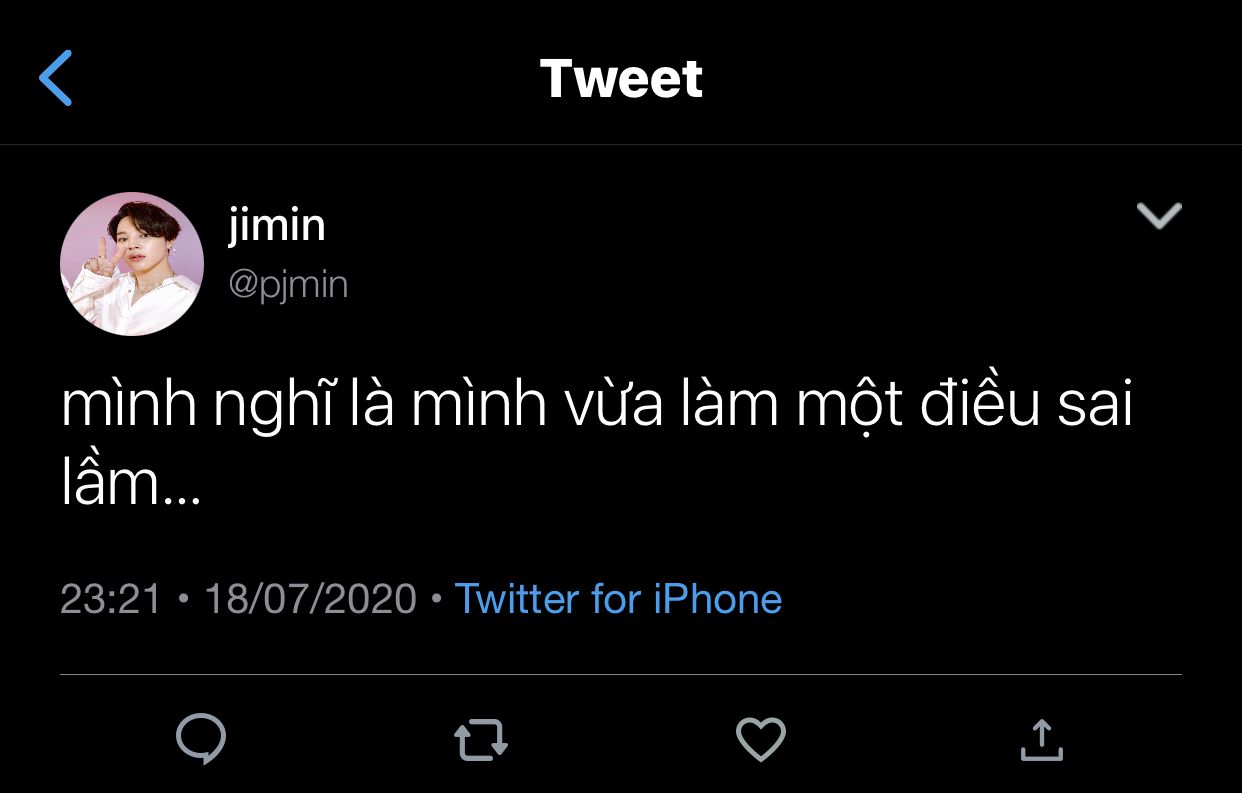Reply to jimin's tweet

[201, 740]
